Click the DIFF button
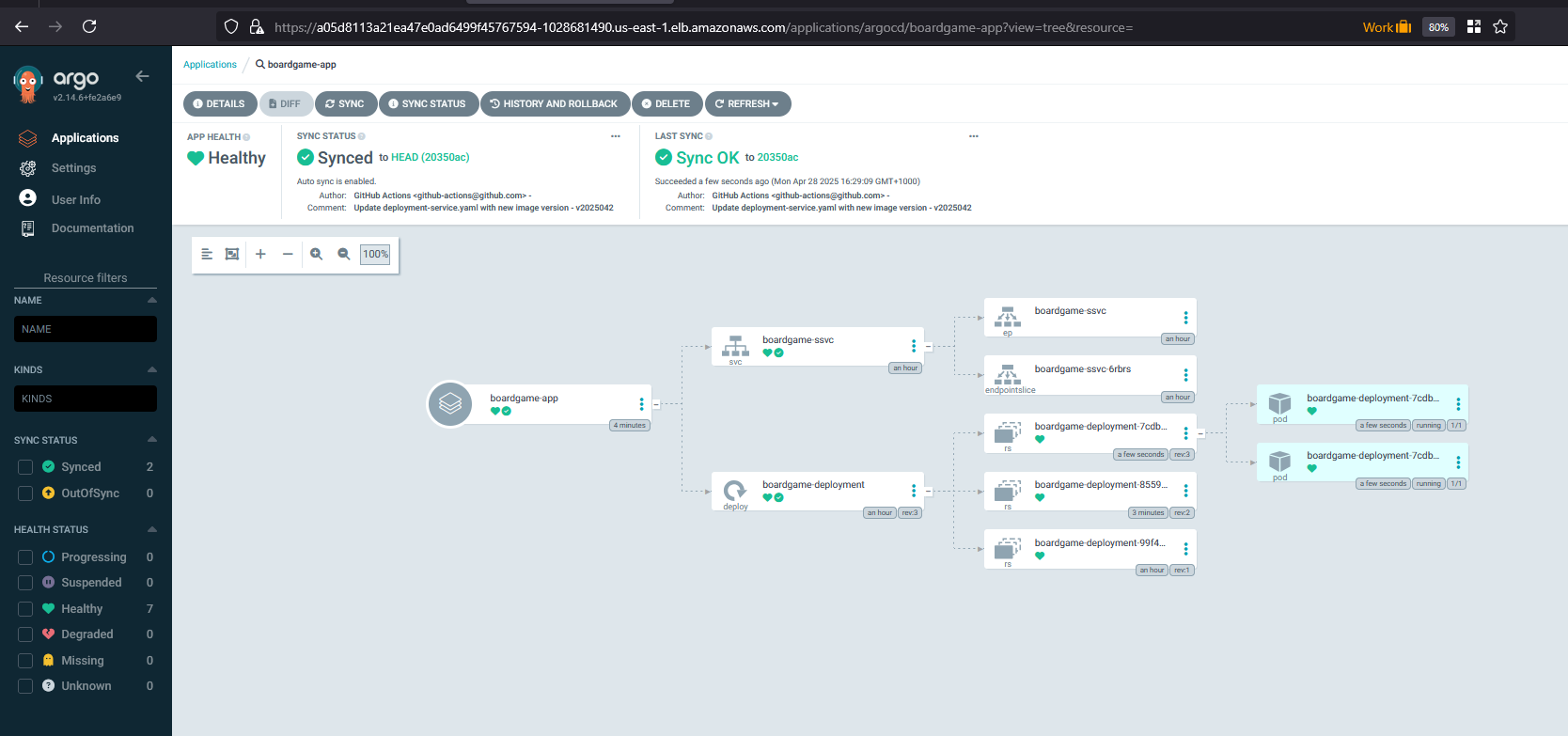The height and width of the screenshot is (736, 1568). click(x=286, y=103)
